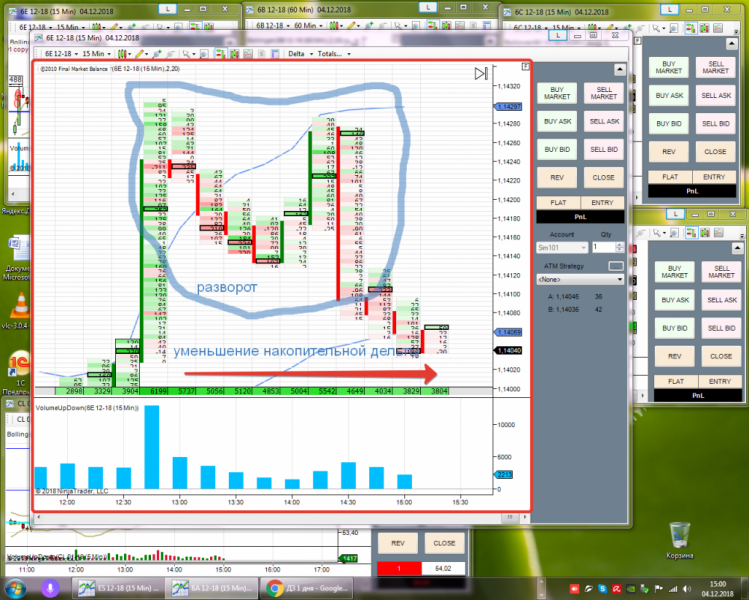
Task: Open Data Series icon in 6E chart toolbar
Action: [234, 54]
